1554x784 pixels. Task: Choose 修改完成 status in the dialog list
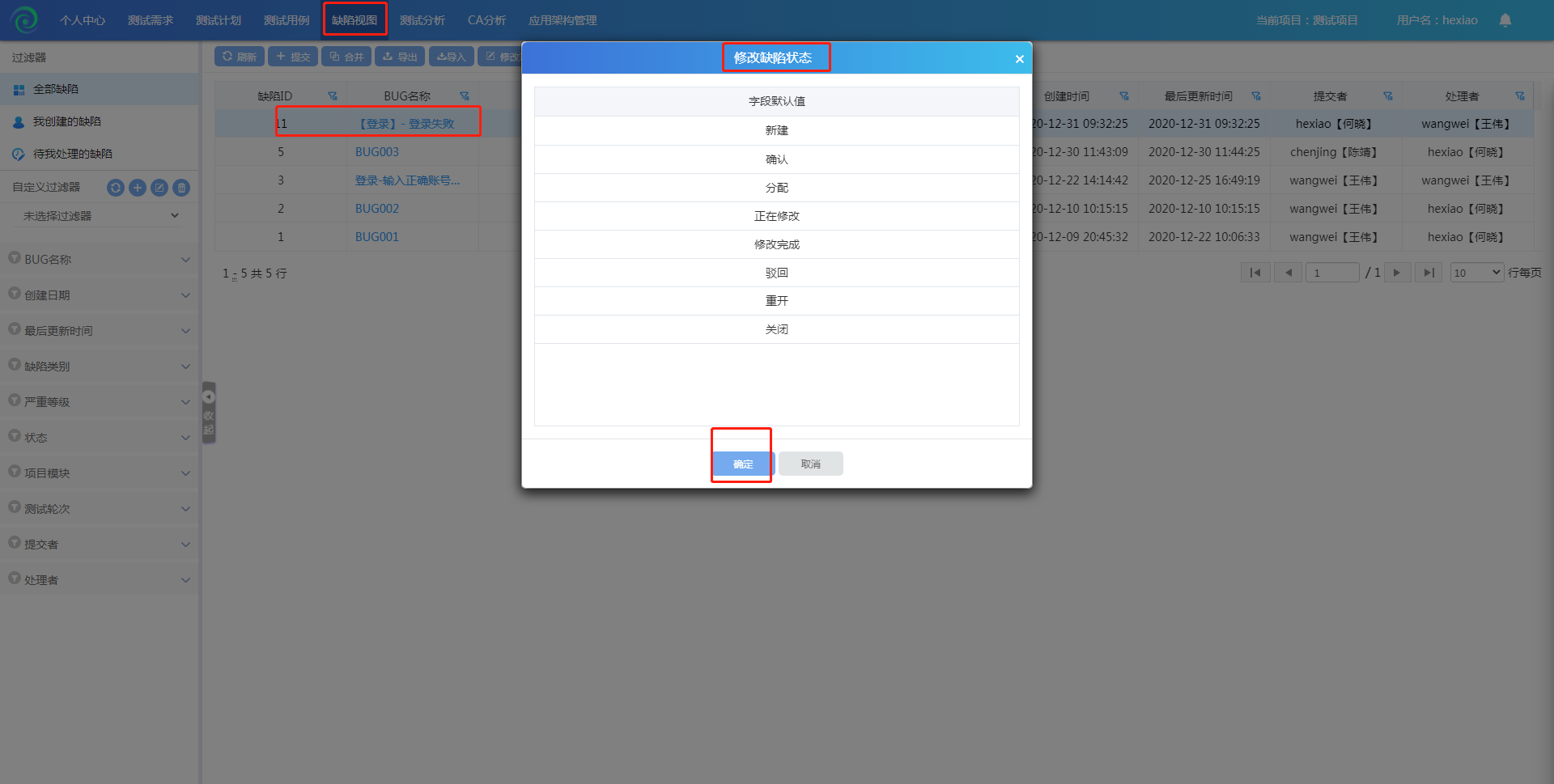(777, 244)
